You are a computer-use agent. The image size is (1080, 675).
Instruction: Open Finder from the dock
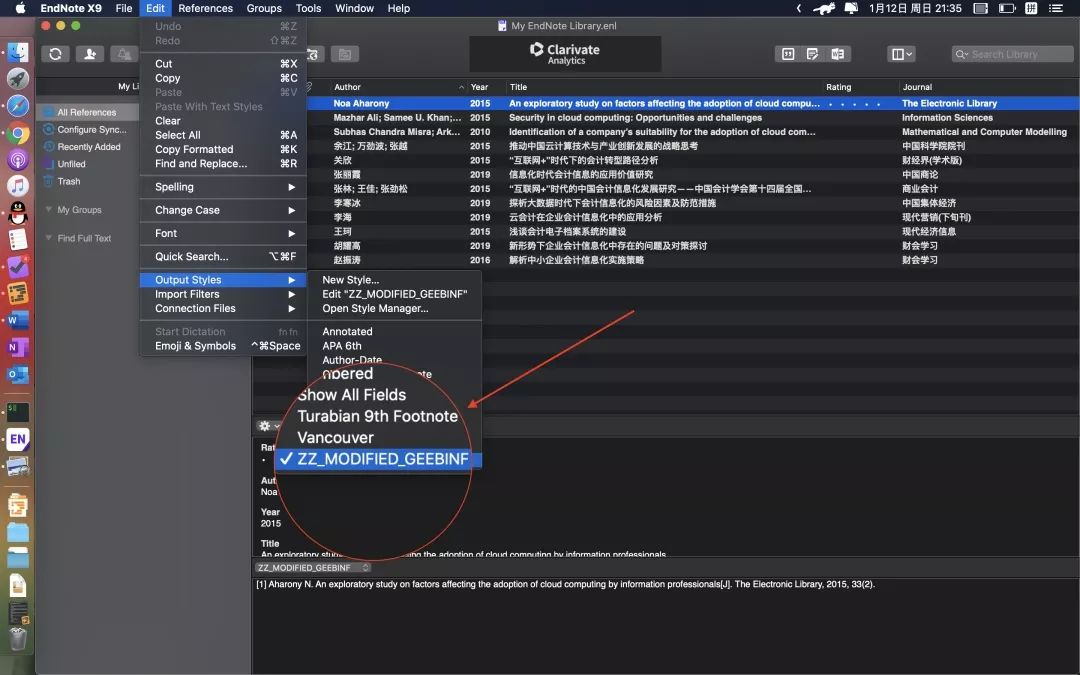(x=18, y=52)
